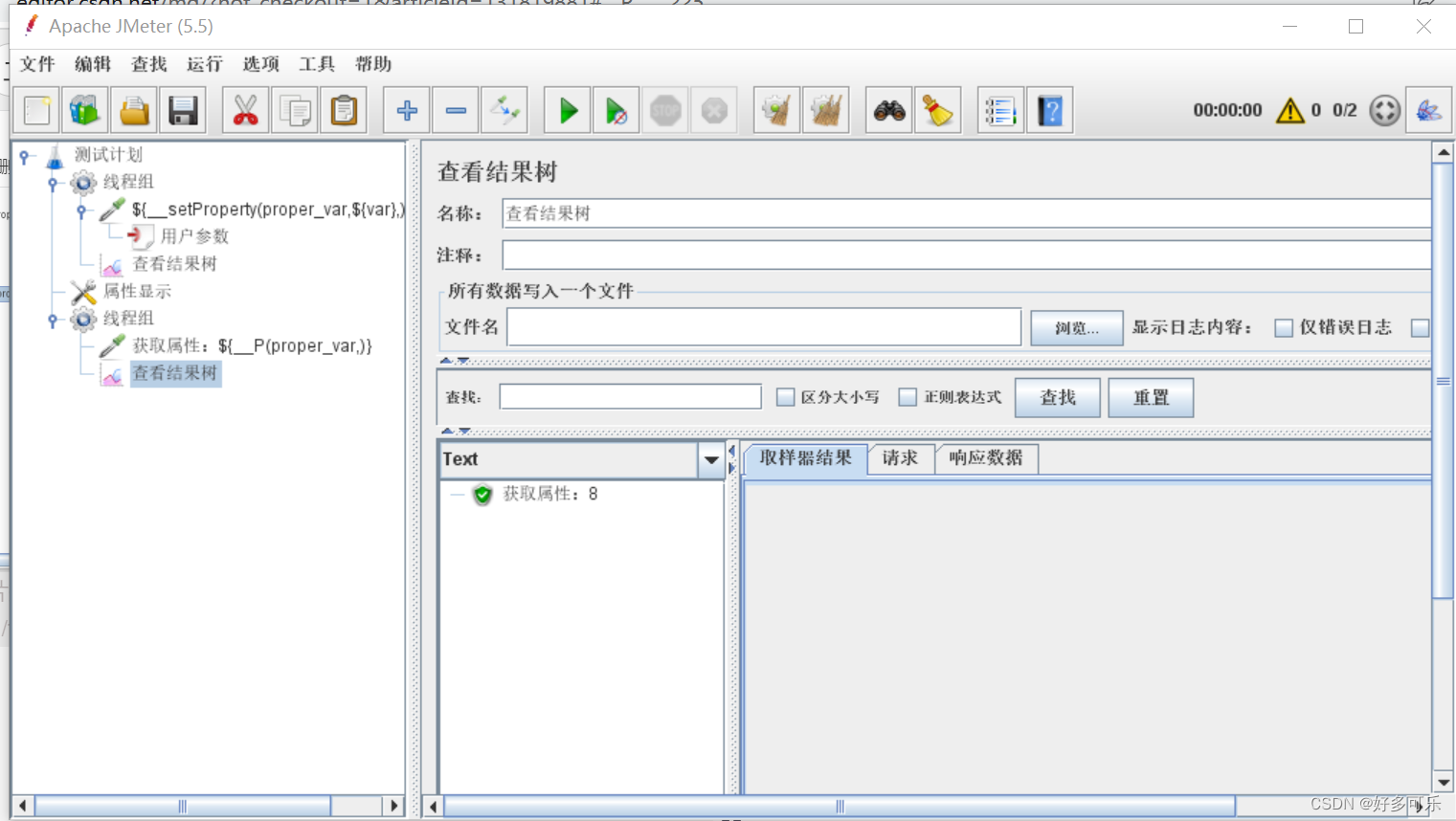
Task: Click the Copy icon in toolbar
Action: (295, 111)
